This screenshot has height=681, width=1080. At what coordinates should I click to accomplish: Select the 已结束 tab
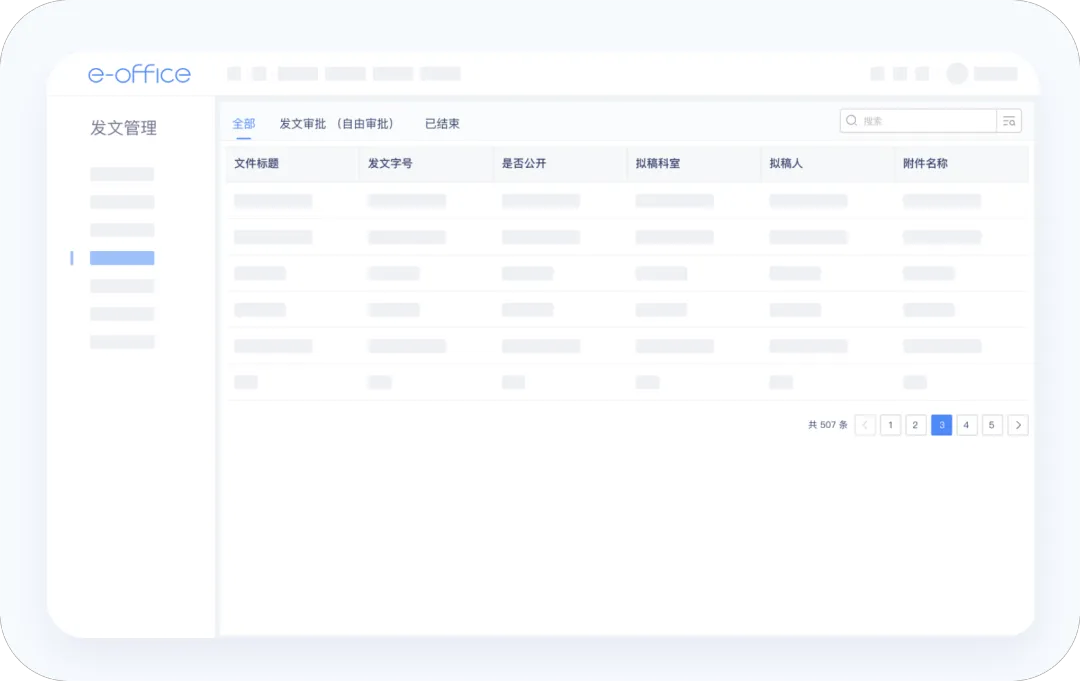tap(442, 124)
